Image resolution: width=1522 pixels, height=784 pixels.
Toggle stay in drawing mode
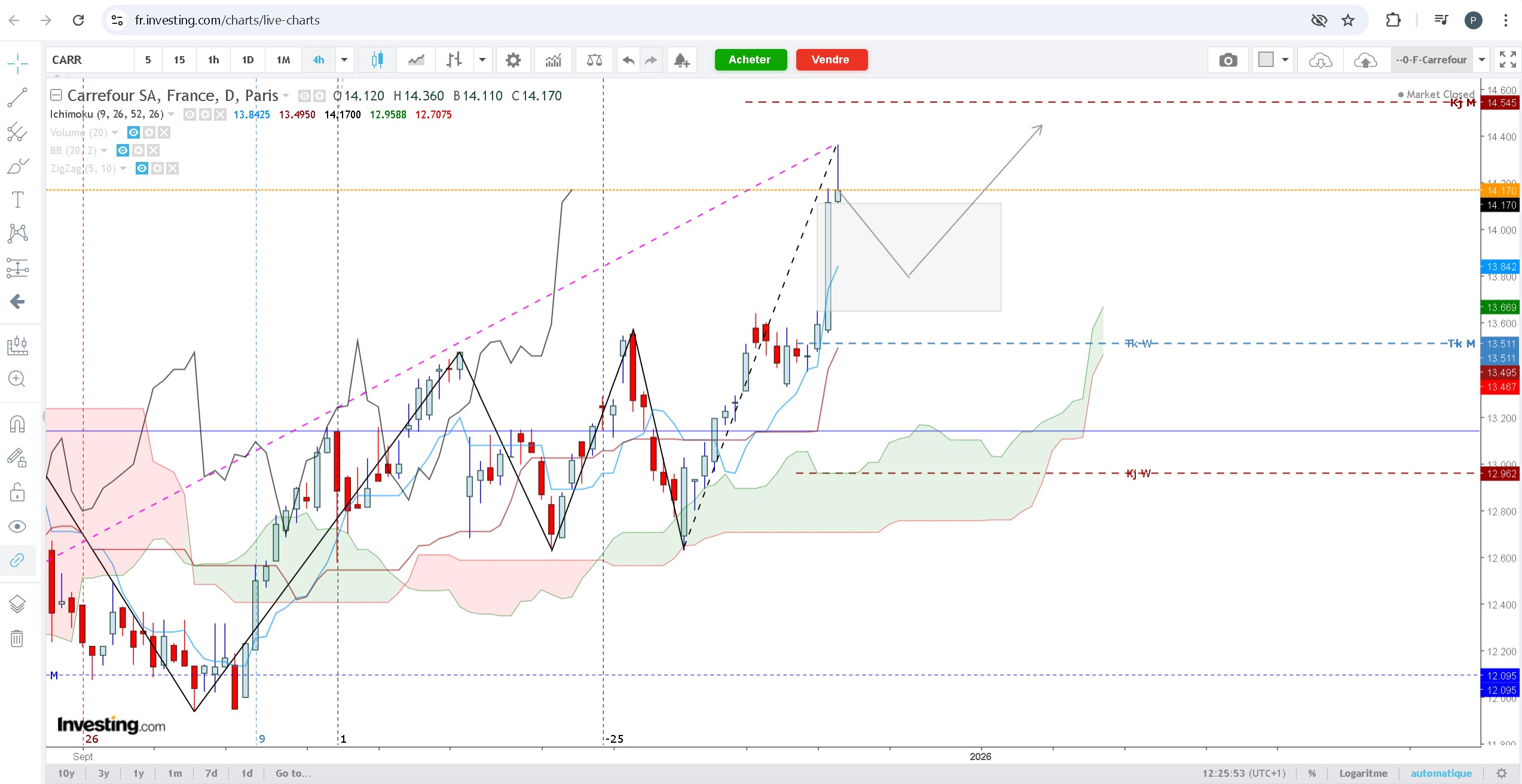coord(17,458)
